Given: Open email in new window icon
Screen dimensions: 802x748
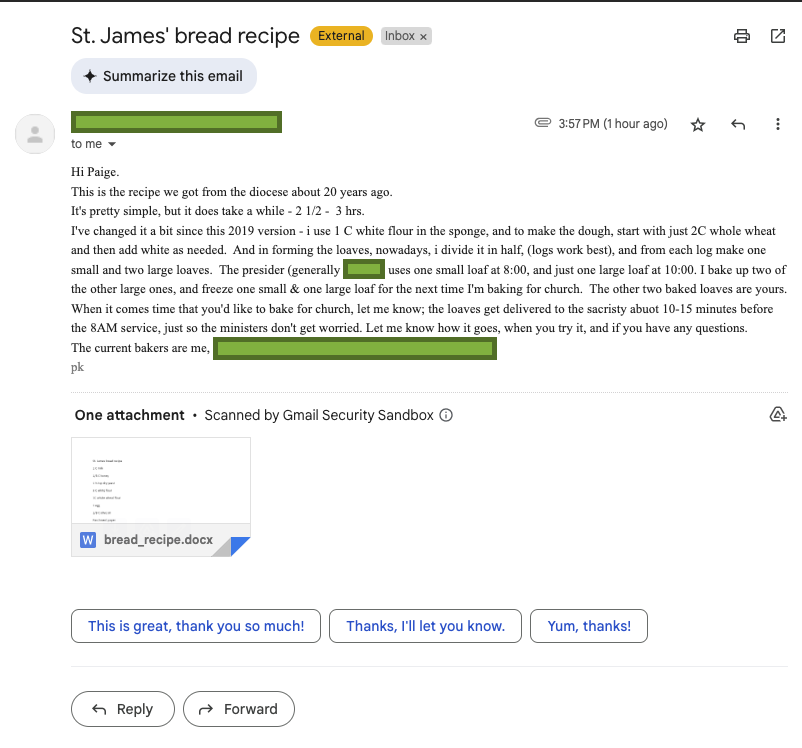Looking at the screenshot, I should click(x=777, y=36).
